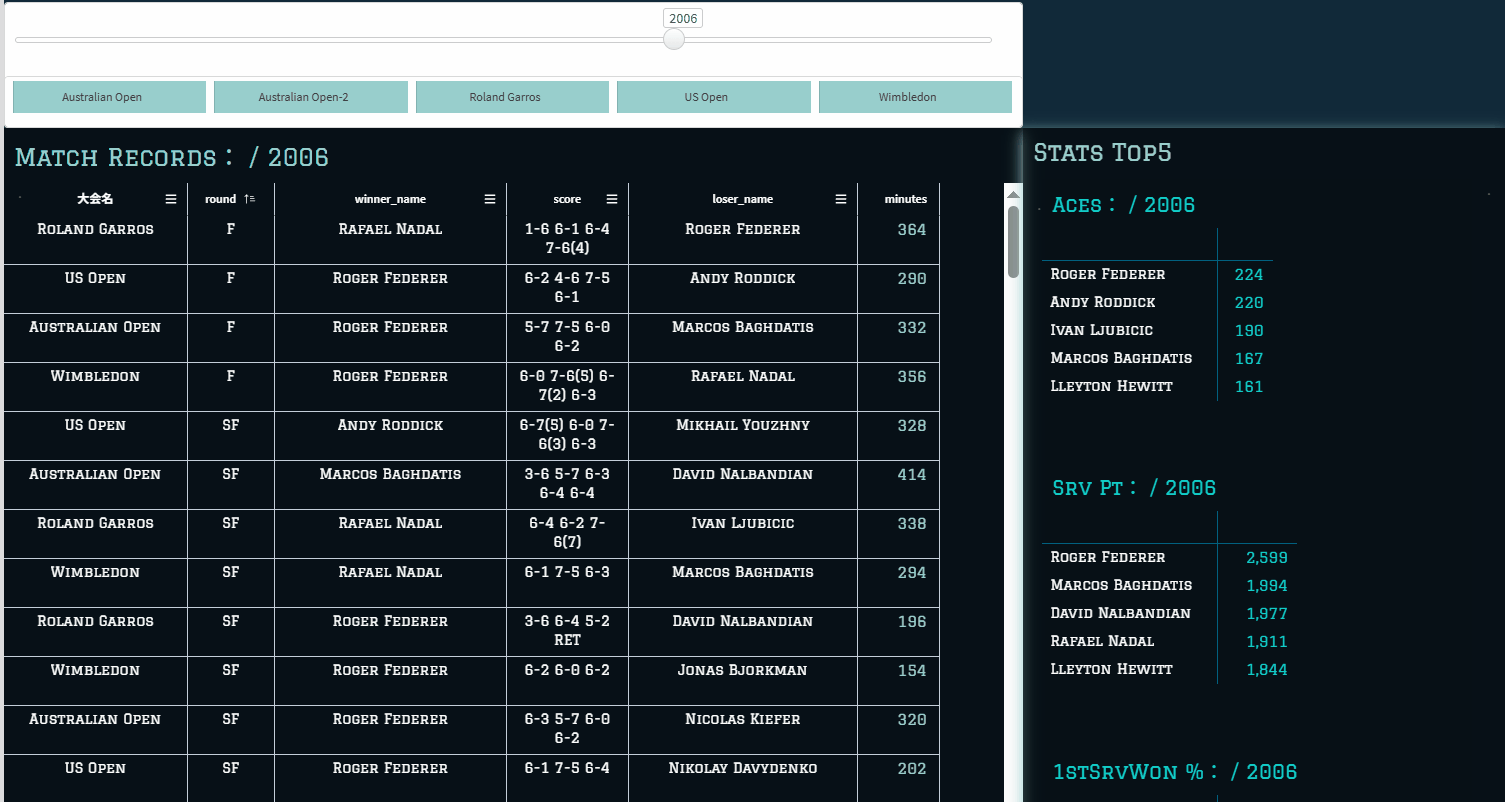Sort by the winner_name column header
This screenshot has width=1505, height=802.
tap(390, 199)
